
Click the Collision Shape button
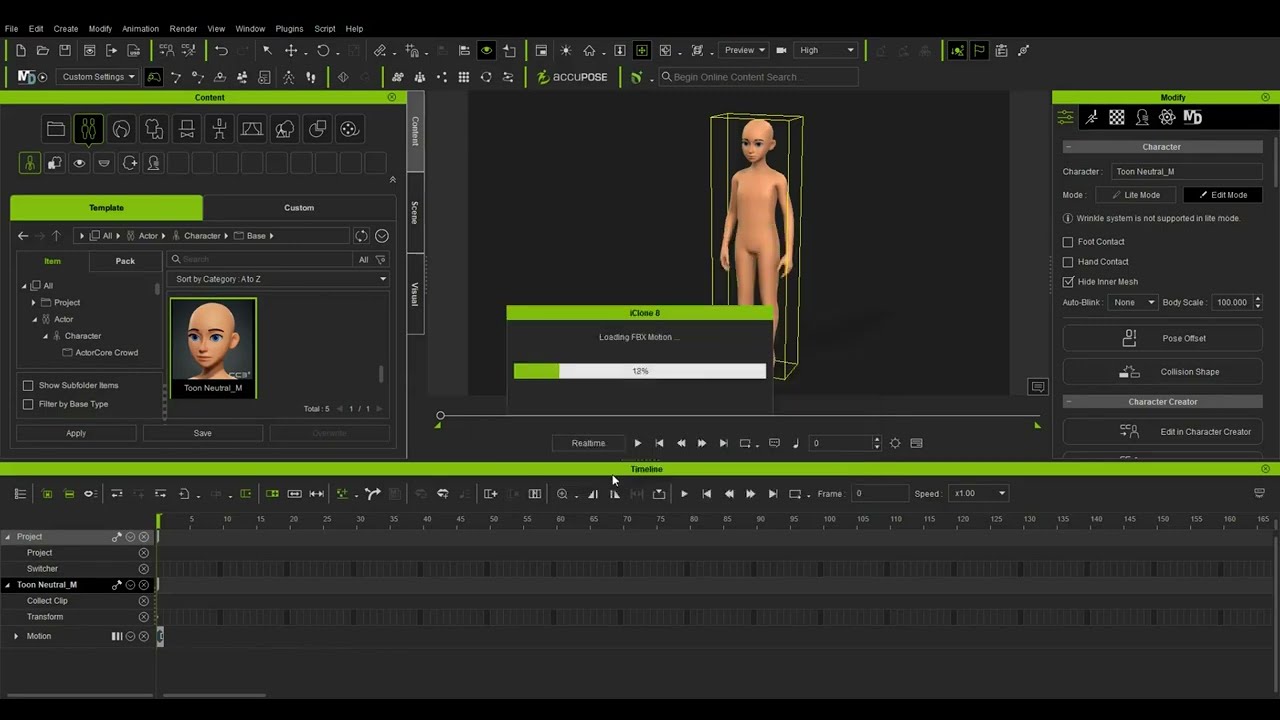pos(1163,372)
